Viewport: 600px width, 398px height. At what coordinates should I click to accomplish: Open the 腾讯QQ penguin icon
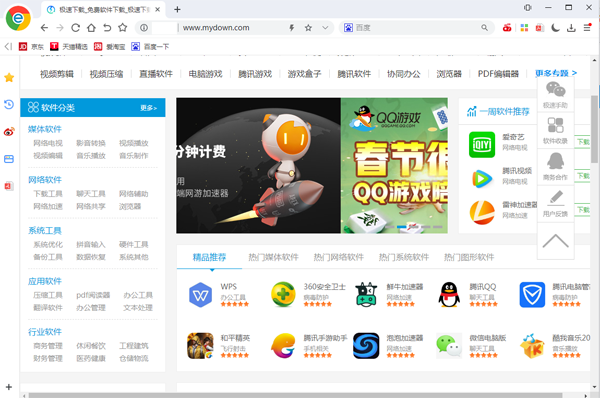pyautogui.click(x=449, y=295)
